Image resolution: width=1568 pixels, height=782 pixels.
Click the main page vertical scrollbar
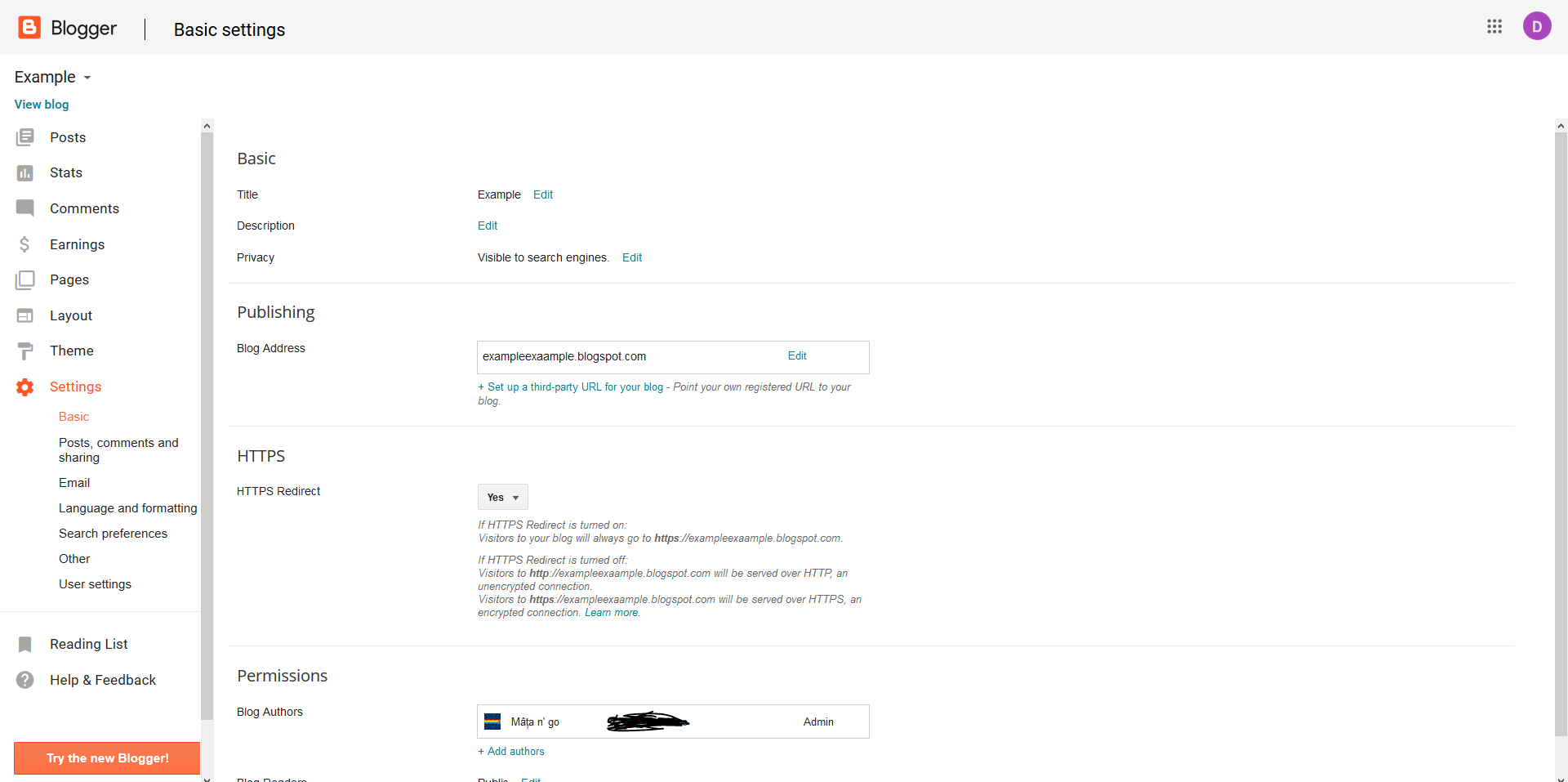pos(1561,433)
